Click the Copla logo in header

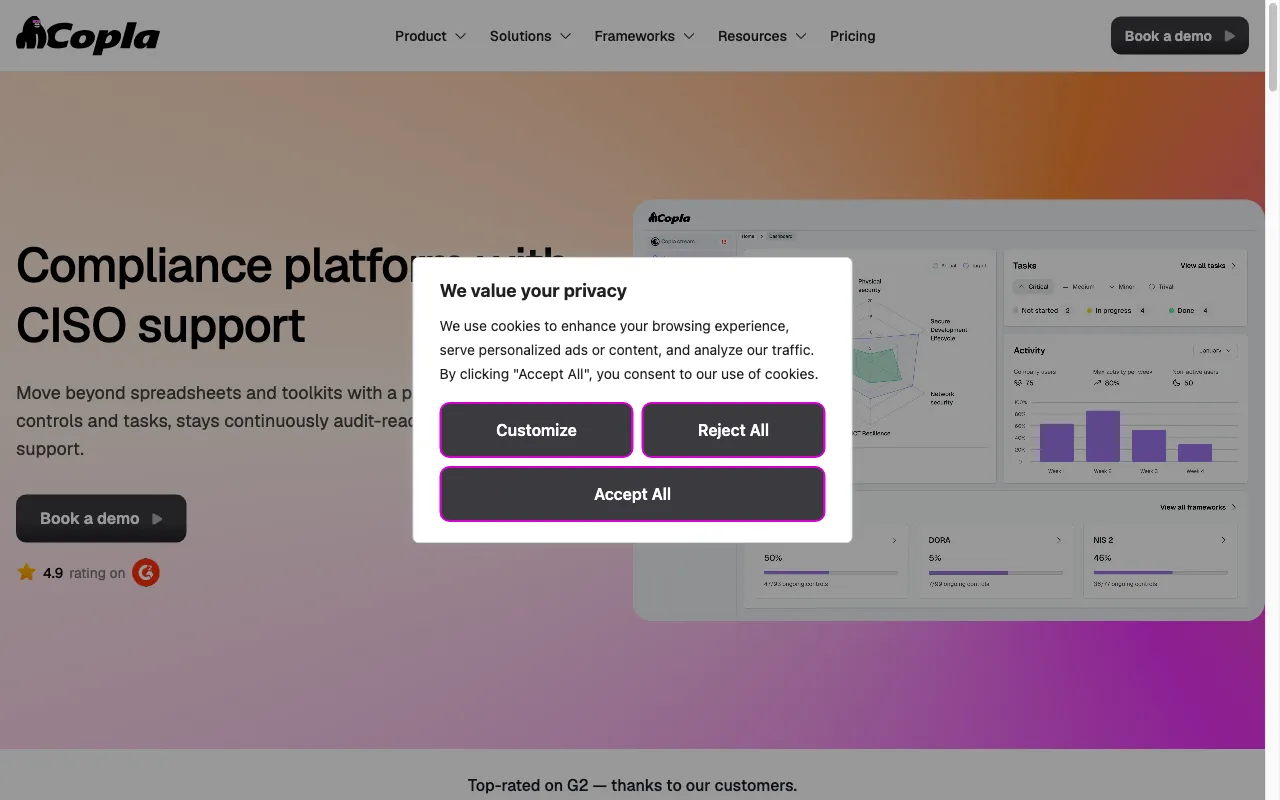pos(88,35)
